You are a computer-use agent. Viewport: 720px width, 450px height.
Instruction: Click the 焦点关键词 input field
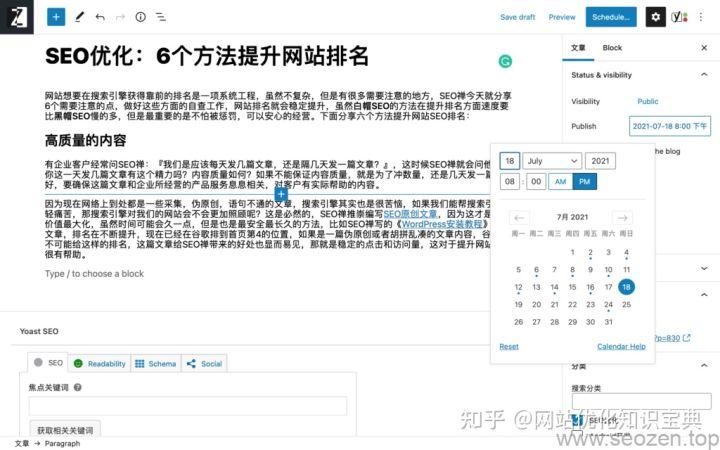tap(145, 405)
